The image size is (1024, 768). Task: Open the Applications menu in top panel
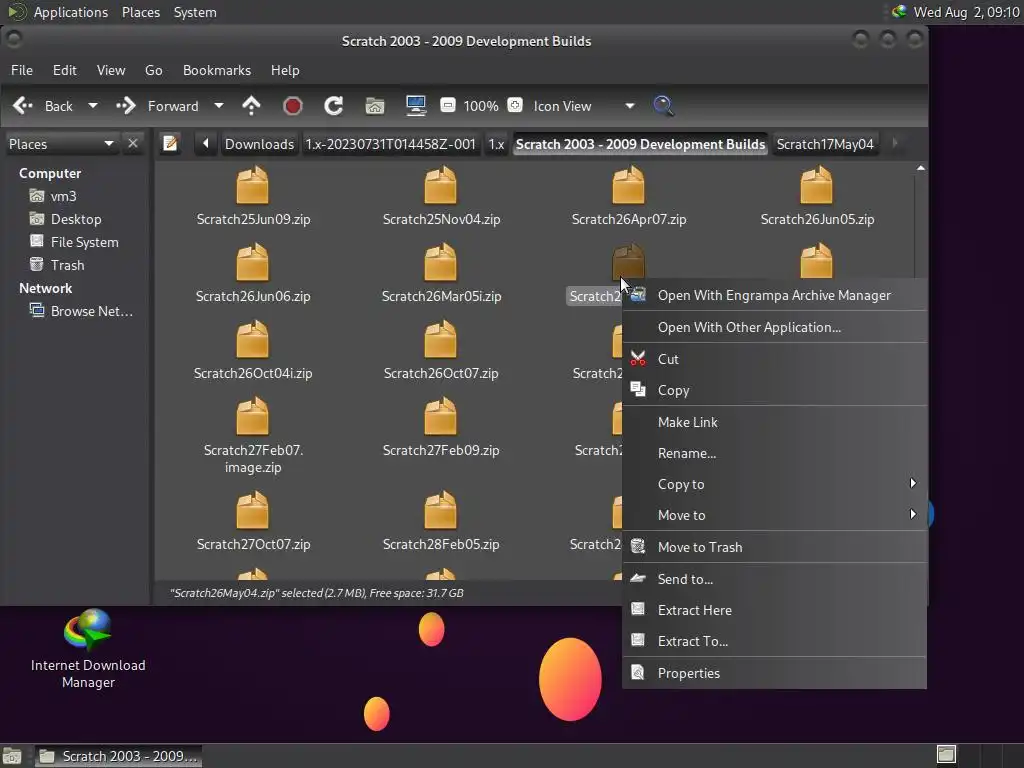[71, 12]
